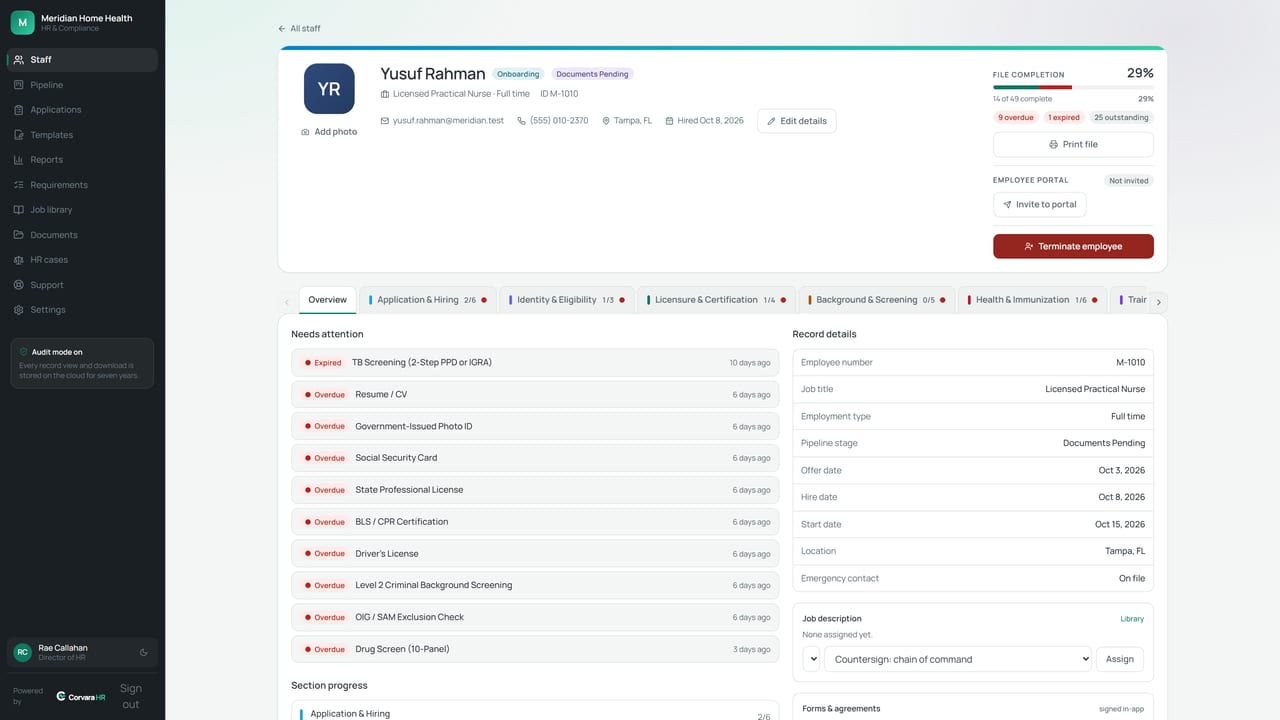1280x720 pixels.
Task: Toggle dark mode moon icon
Action: click(144, 652)
